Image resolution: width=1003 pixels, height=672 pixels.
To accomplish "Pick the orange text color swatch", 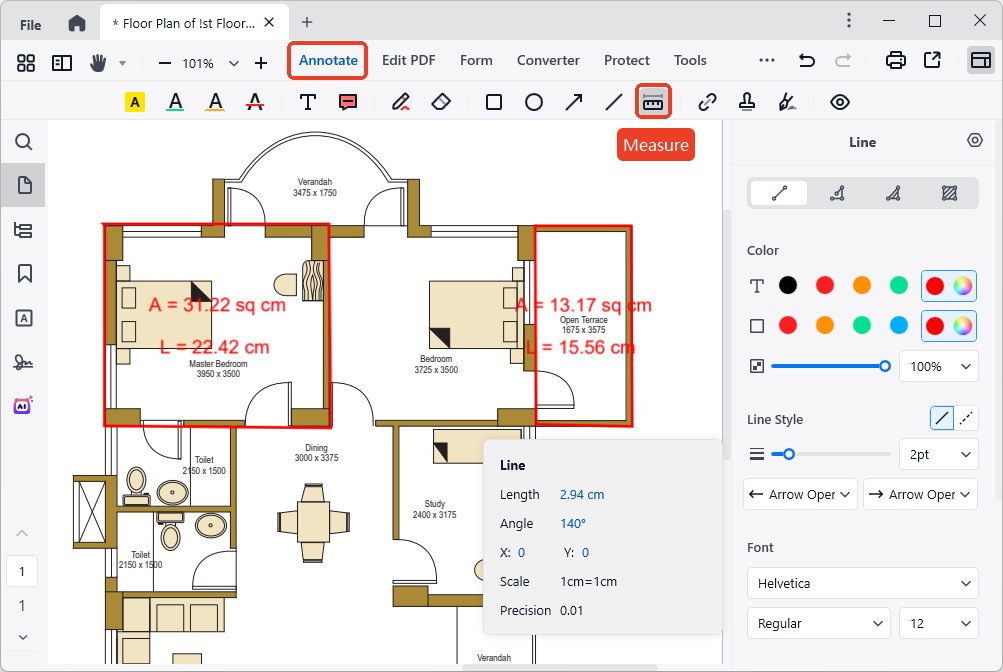I will tap(861, 286).
